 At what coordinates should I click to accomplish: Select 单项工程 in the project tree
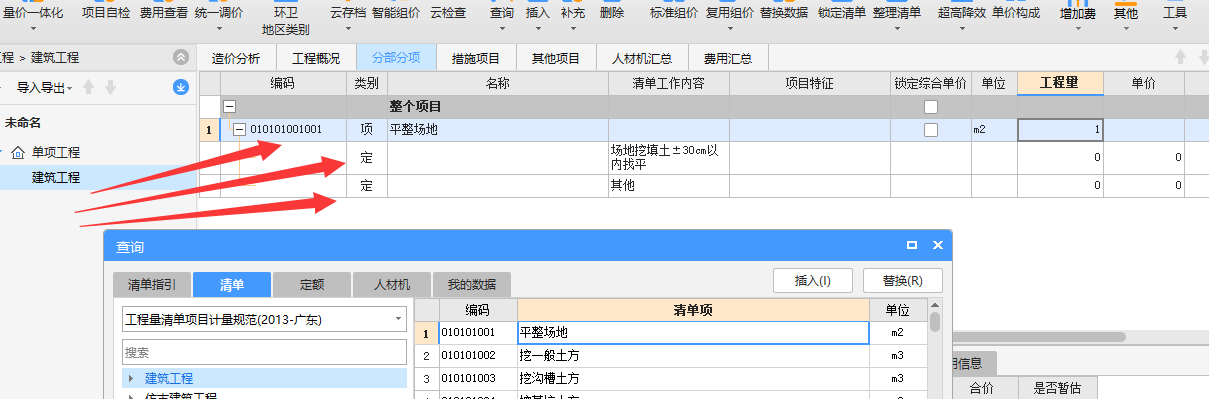coord(55,153)
